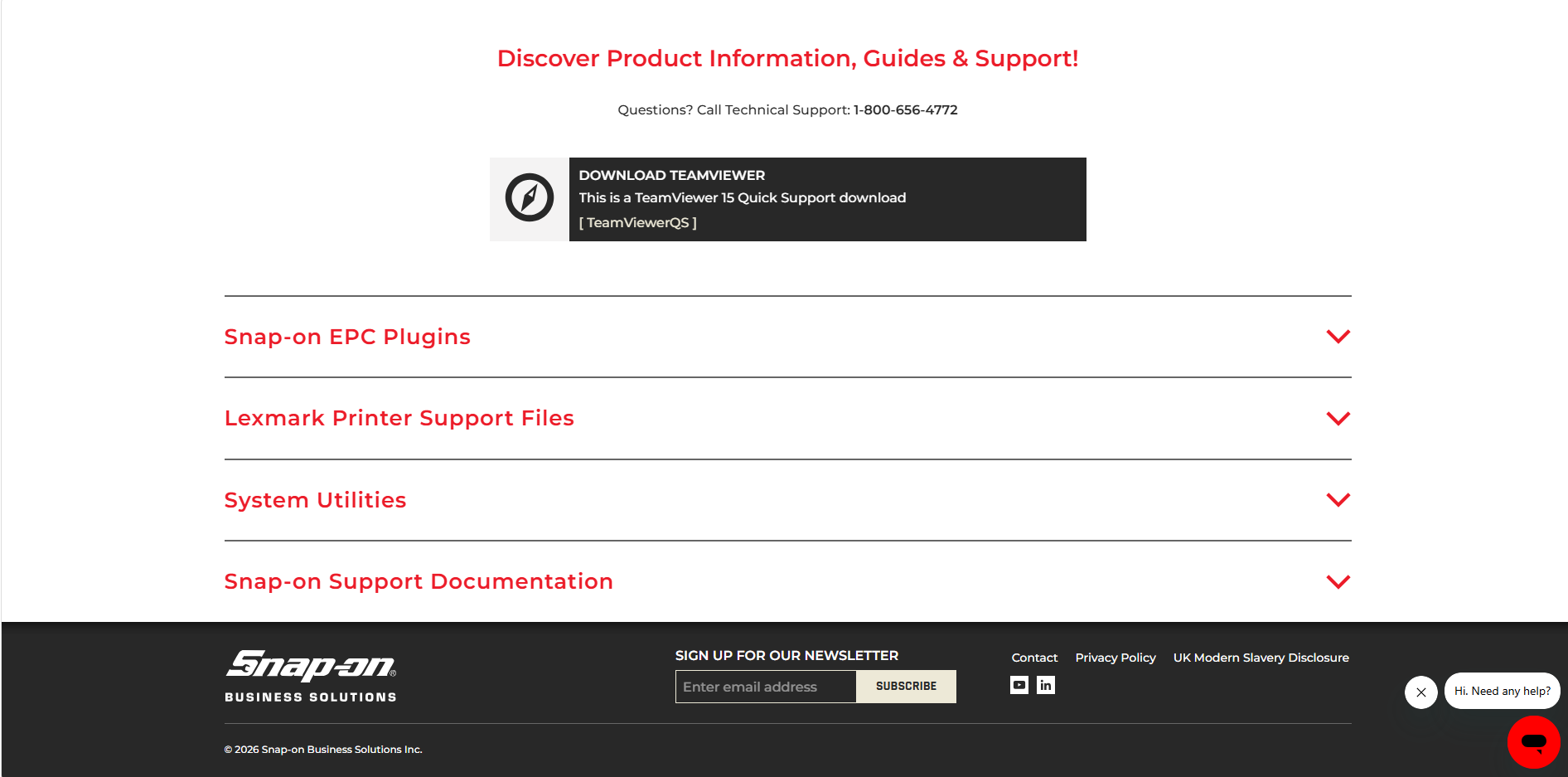Expand System Utilities chevron
This screenshot has height=777, width=1568.
coord(1338,500)
